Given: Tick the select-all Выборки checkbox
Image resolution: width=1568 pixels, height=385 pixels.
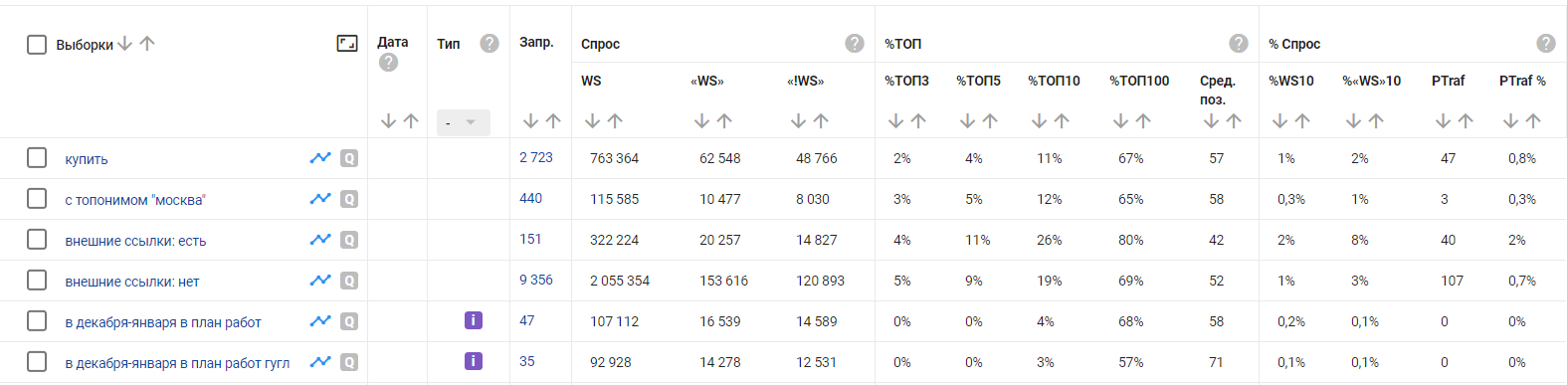Looking at the screenshot, I should [x=37, y=45].
